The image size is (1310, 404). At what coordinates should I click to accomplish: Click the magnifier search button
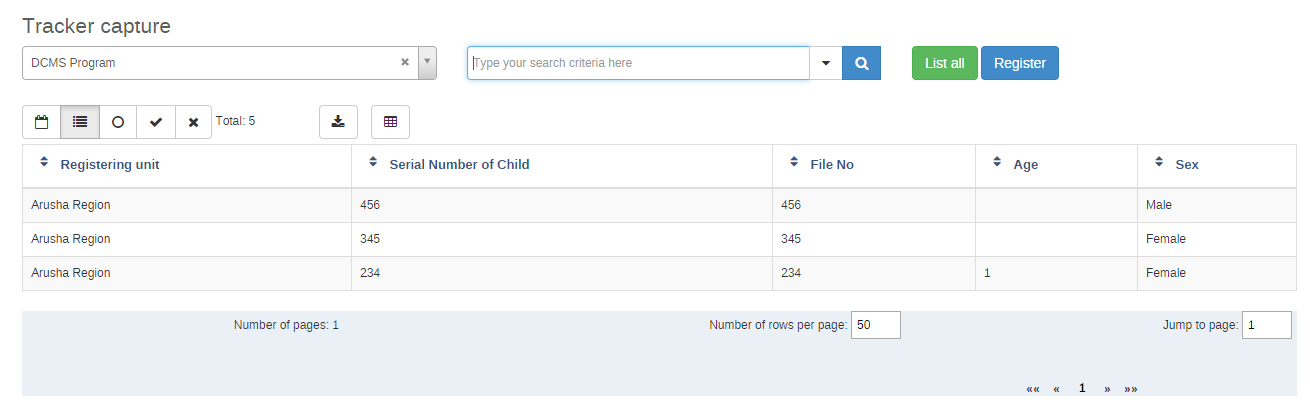[x=861, y=63]
